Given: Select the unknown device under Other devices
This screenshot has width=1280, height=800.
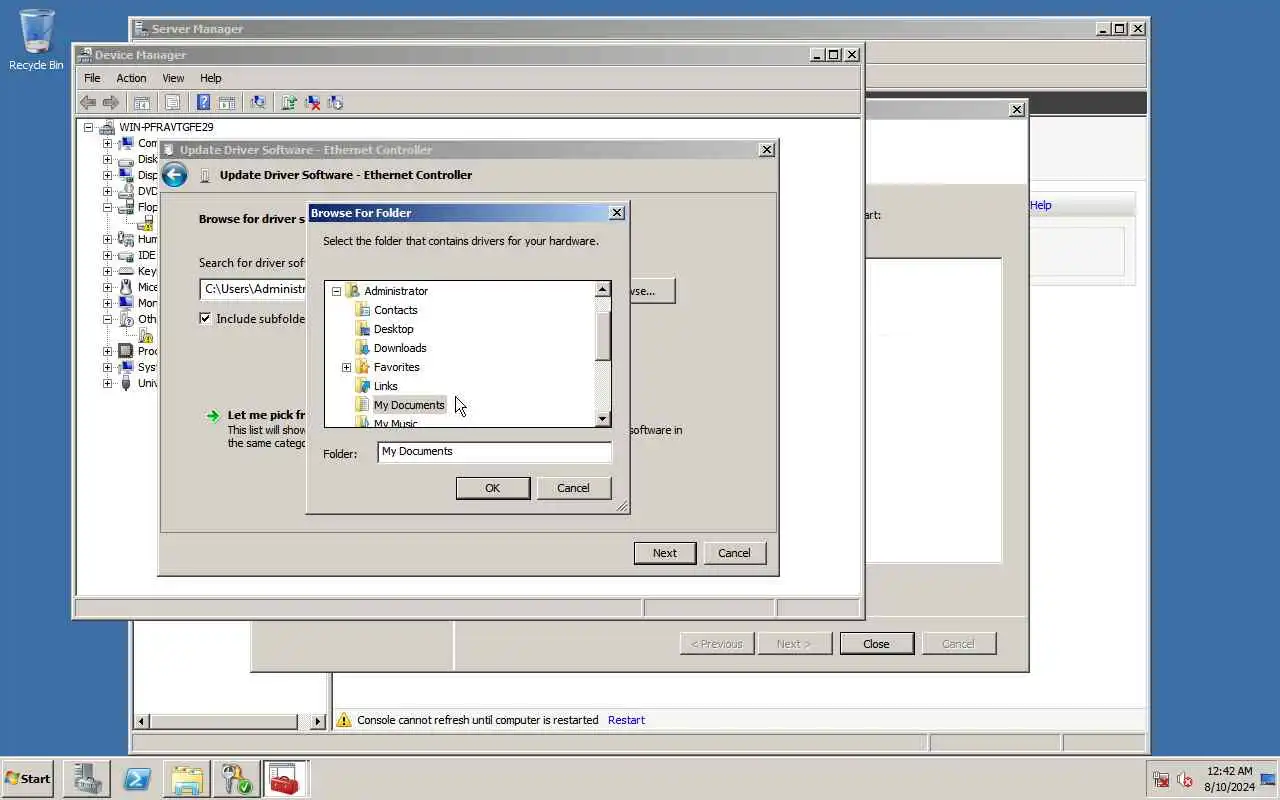Looking at the screenshot, I should tap(145, 336).
